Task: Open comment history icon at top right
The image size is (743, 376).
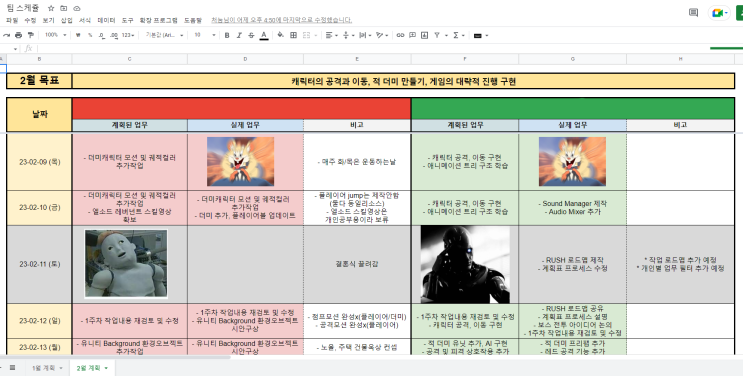Action: click(693, 13)
